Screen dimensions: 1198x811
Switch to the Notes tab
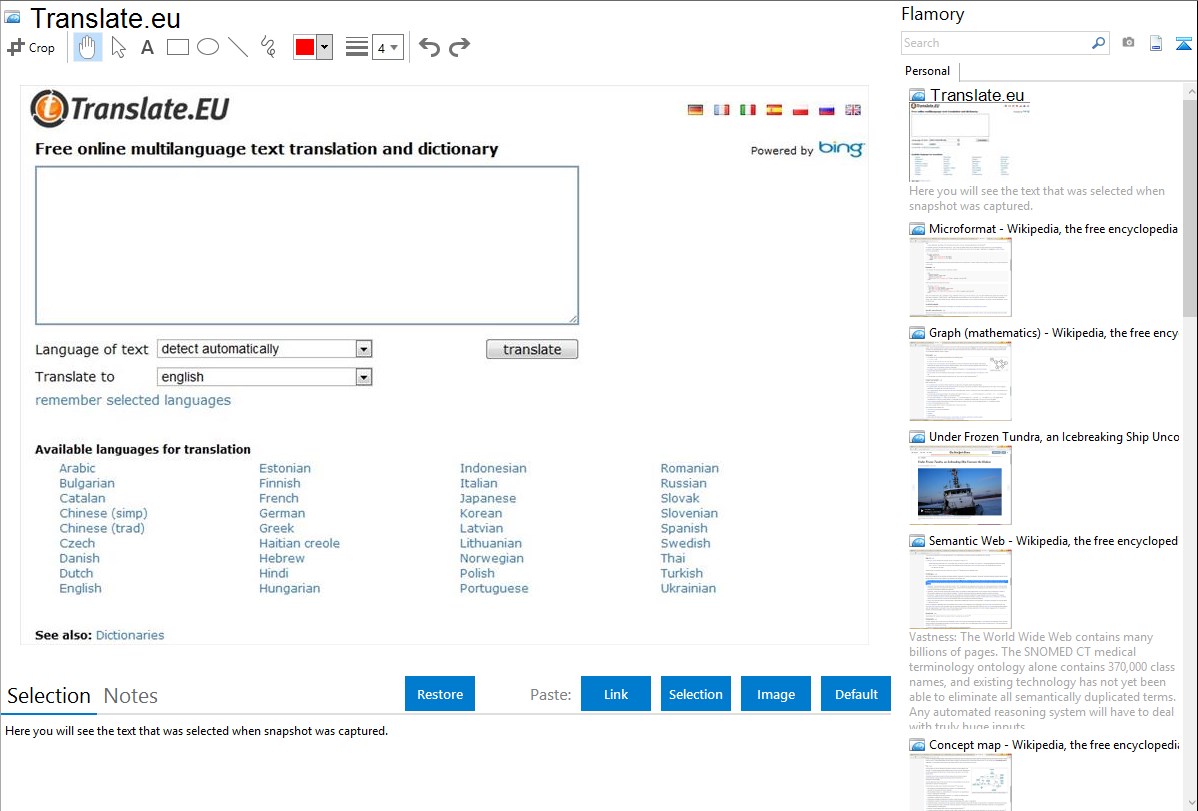(x=131, y=696)
